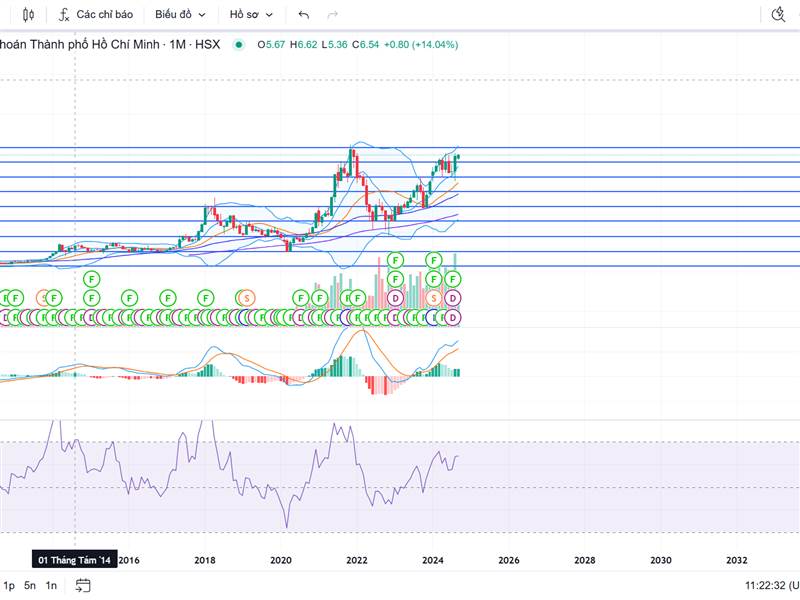Click the clock time 11:22:32
The height and width of the screenshot is (600, 800).
tap(764, 585)
